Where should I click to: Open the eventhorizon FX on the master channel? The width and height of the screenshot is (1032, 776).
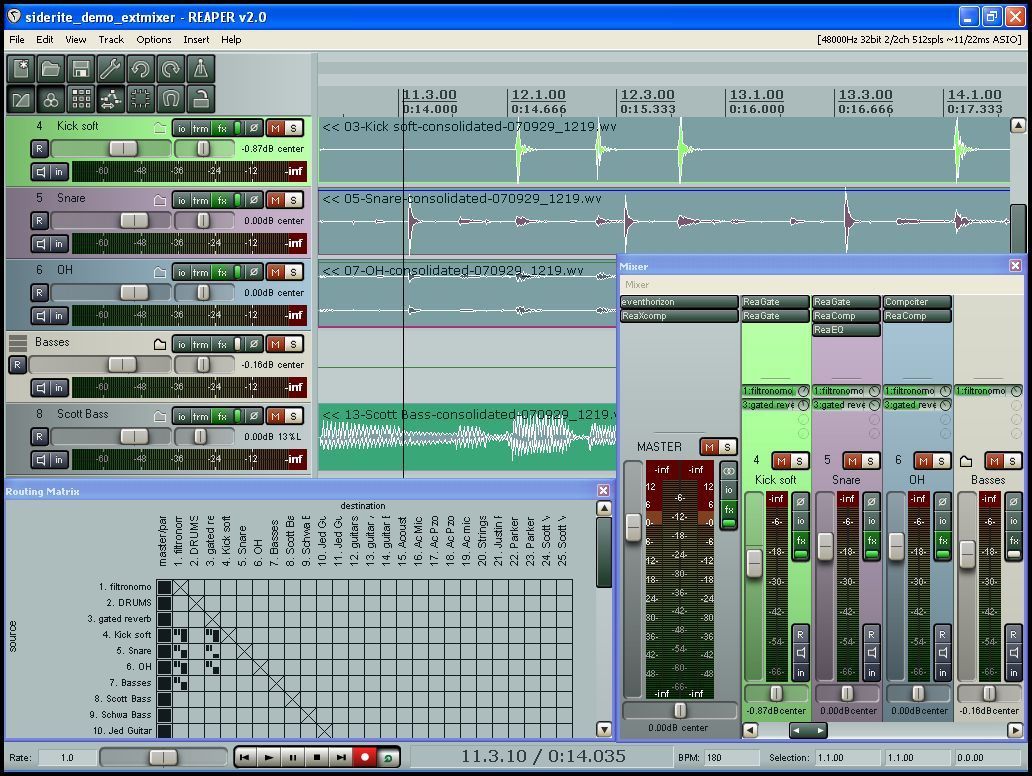678,302
